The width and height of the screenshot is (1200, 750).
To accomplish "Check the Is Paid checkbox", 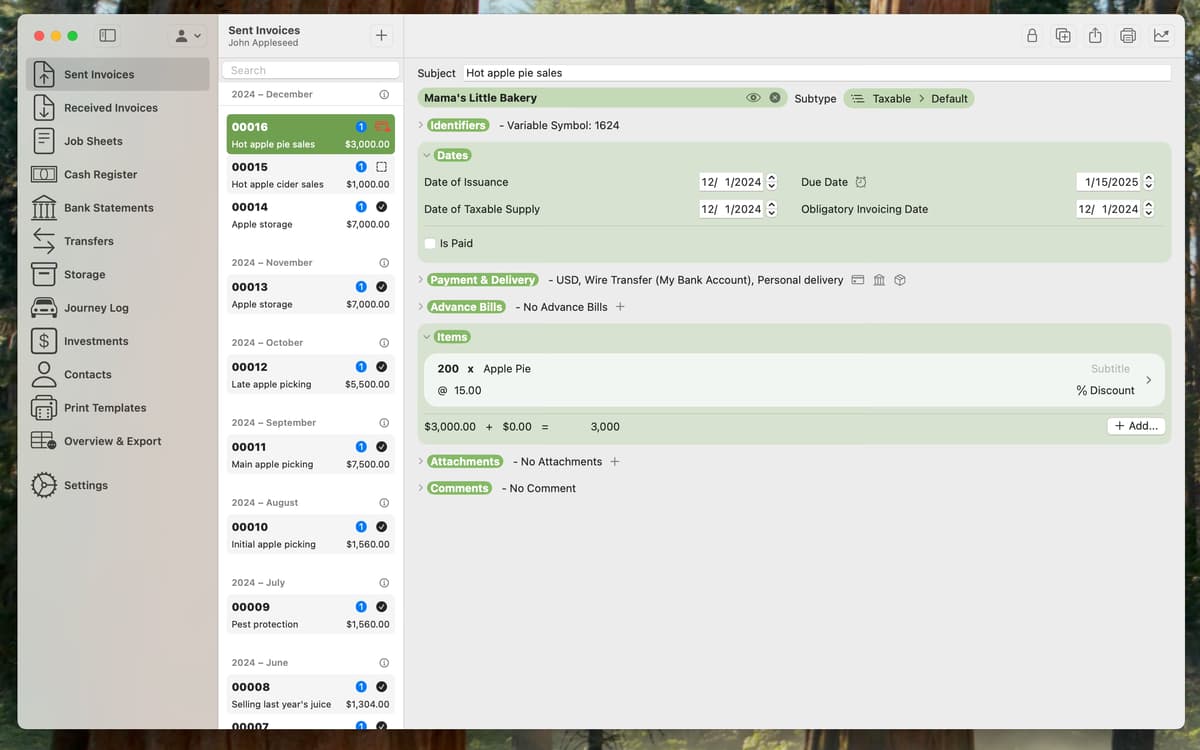I will coord(430,243).
